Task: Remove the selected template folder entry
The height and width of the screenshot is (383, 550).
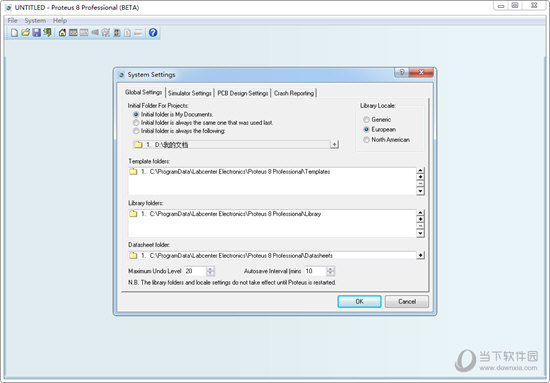Action: [420, 184]
